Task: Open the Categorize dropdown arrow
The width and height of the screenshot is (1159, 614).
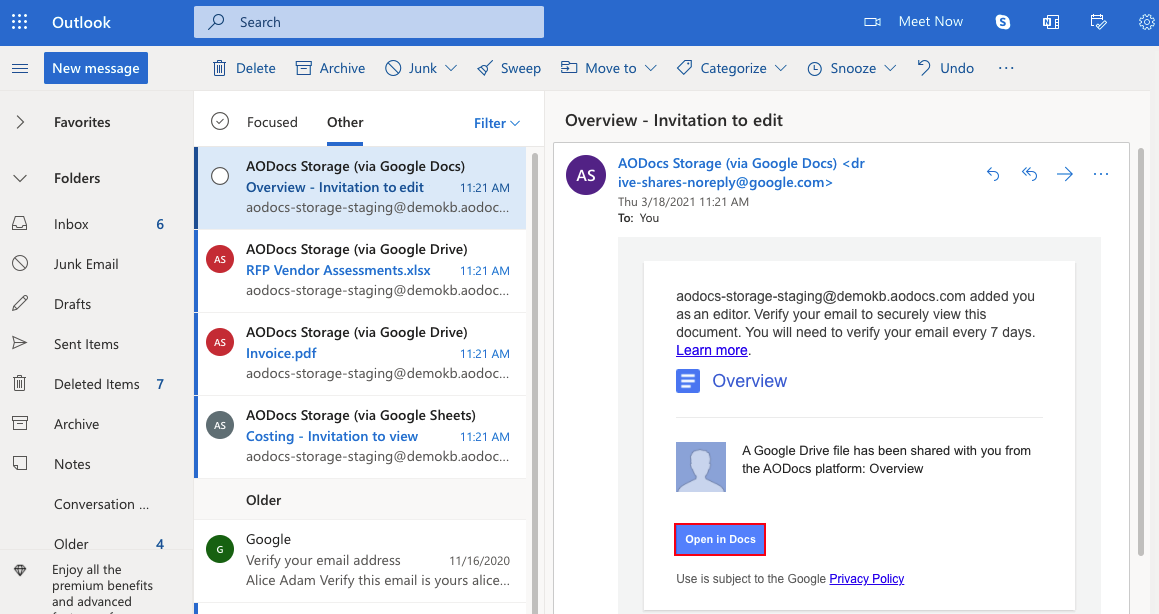Action: [781, 68]
